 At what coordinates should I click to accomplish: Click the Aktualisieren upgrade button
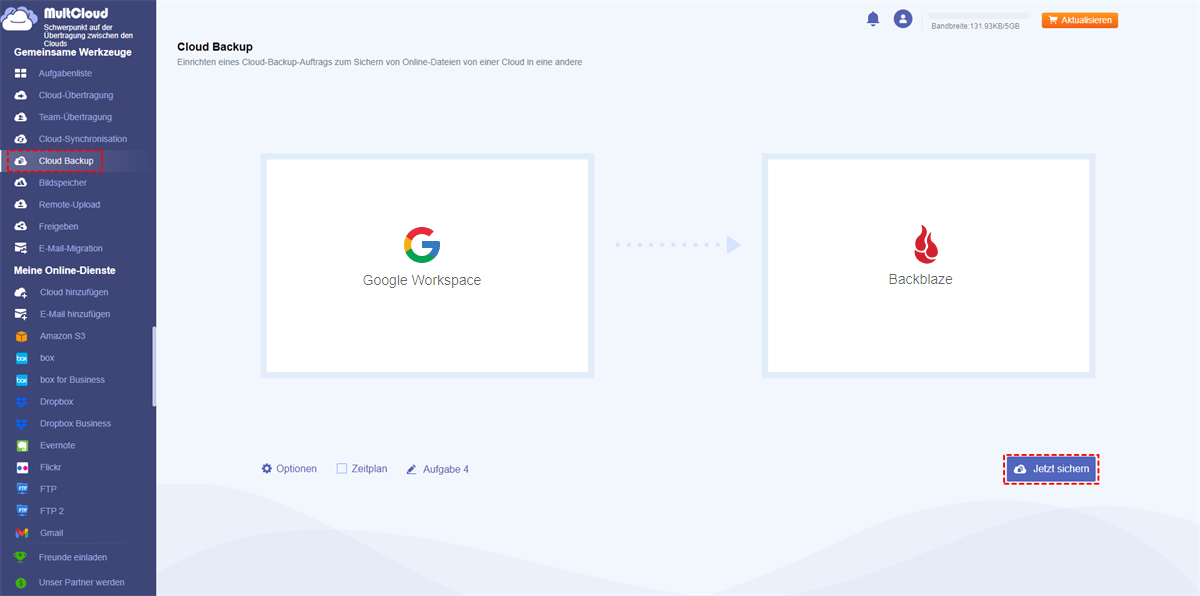tap(1079, 20)
